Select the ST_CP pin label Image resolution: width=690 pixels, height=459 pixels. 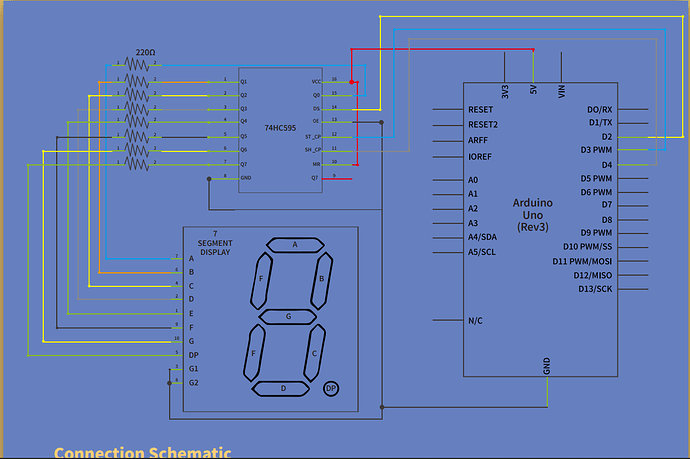click(x=313, y=137)
